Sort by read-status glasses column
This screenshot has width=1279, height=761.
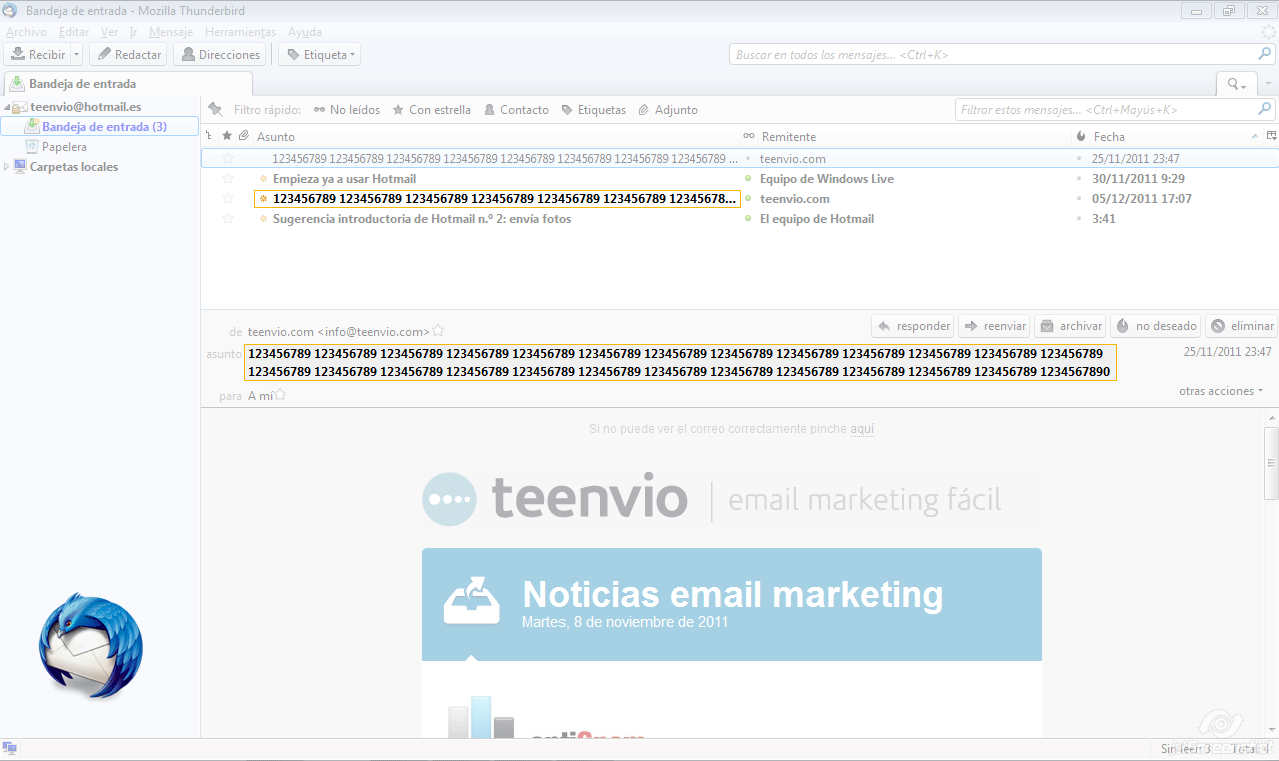tap(748, 136)
